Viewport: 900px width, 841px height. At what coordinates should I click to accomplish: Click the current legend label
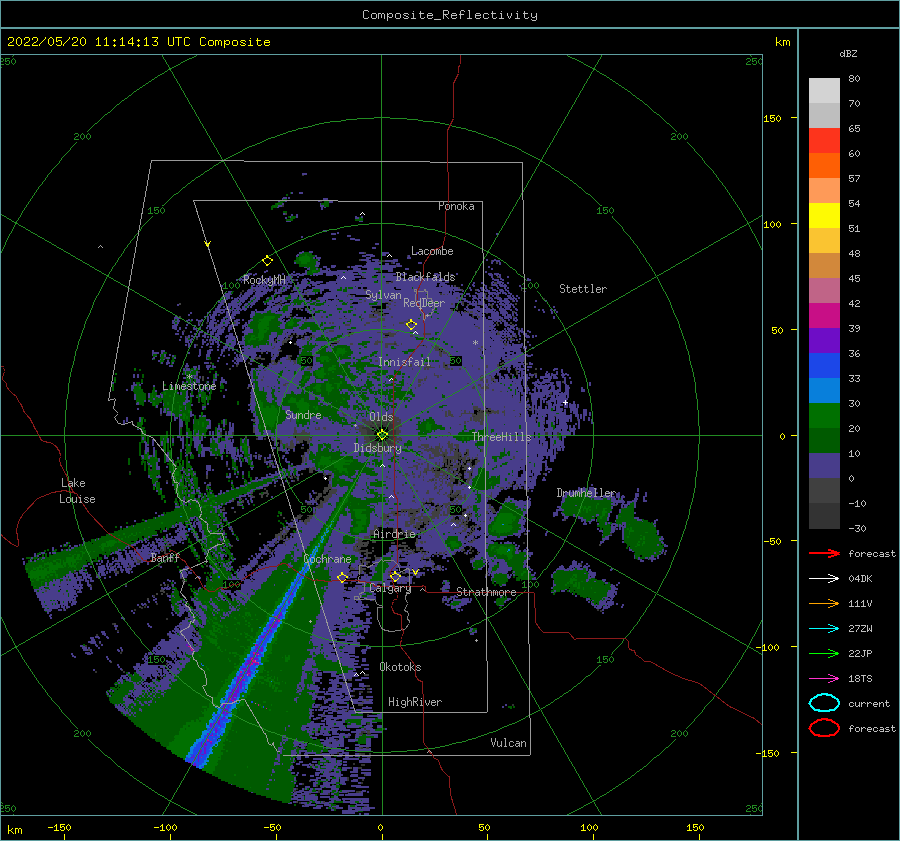point(869,703)
